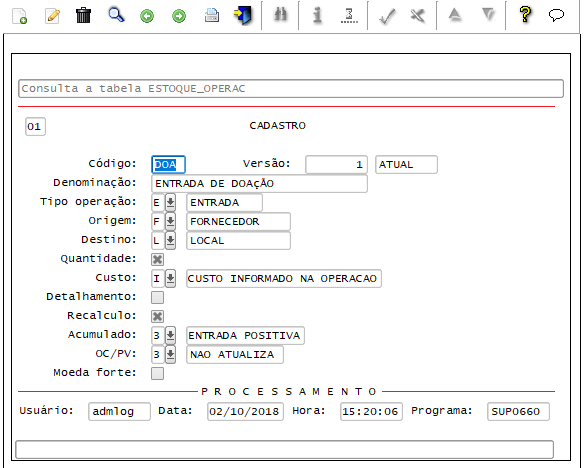The width and height of the screenshot is (584, 468).
Task: Toggle the Quantidade checkbox
Action: click(x=158, y=260)
